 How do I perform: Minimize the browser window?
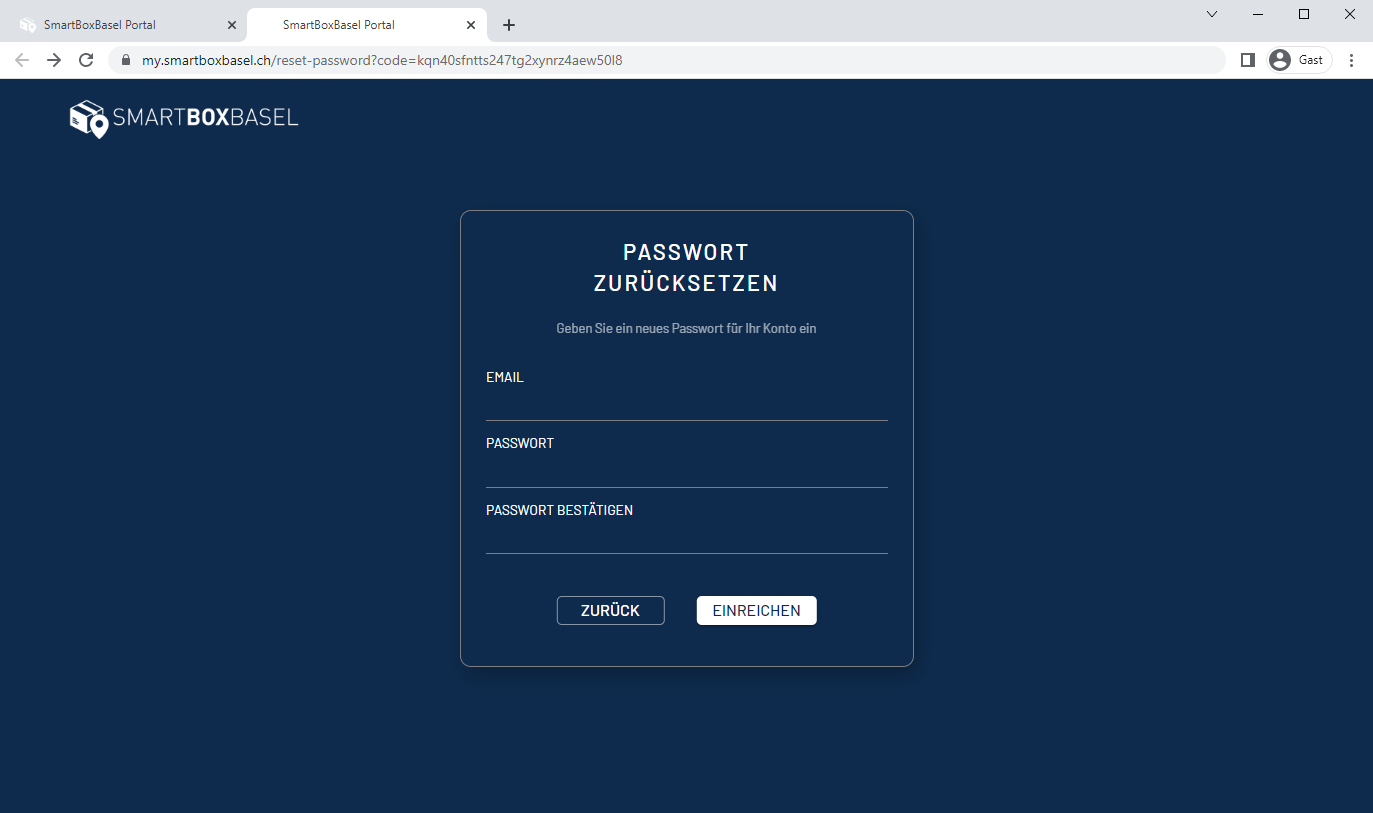[x=1257, y=14]
